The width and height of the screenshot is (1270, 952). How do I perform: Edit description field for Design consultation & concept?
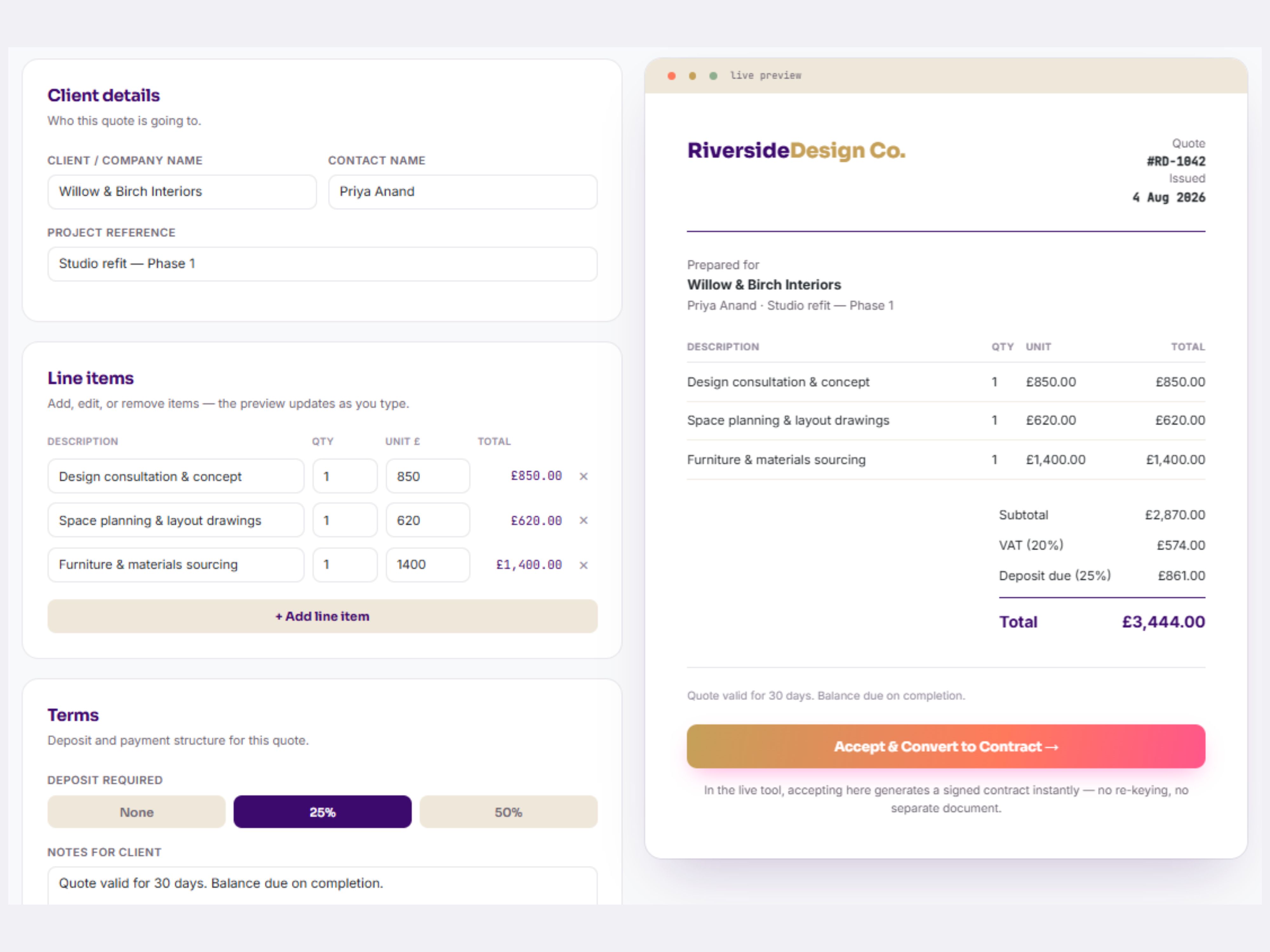[176, 476]
